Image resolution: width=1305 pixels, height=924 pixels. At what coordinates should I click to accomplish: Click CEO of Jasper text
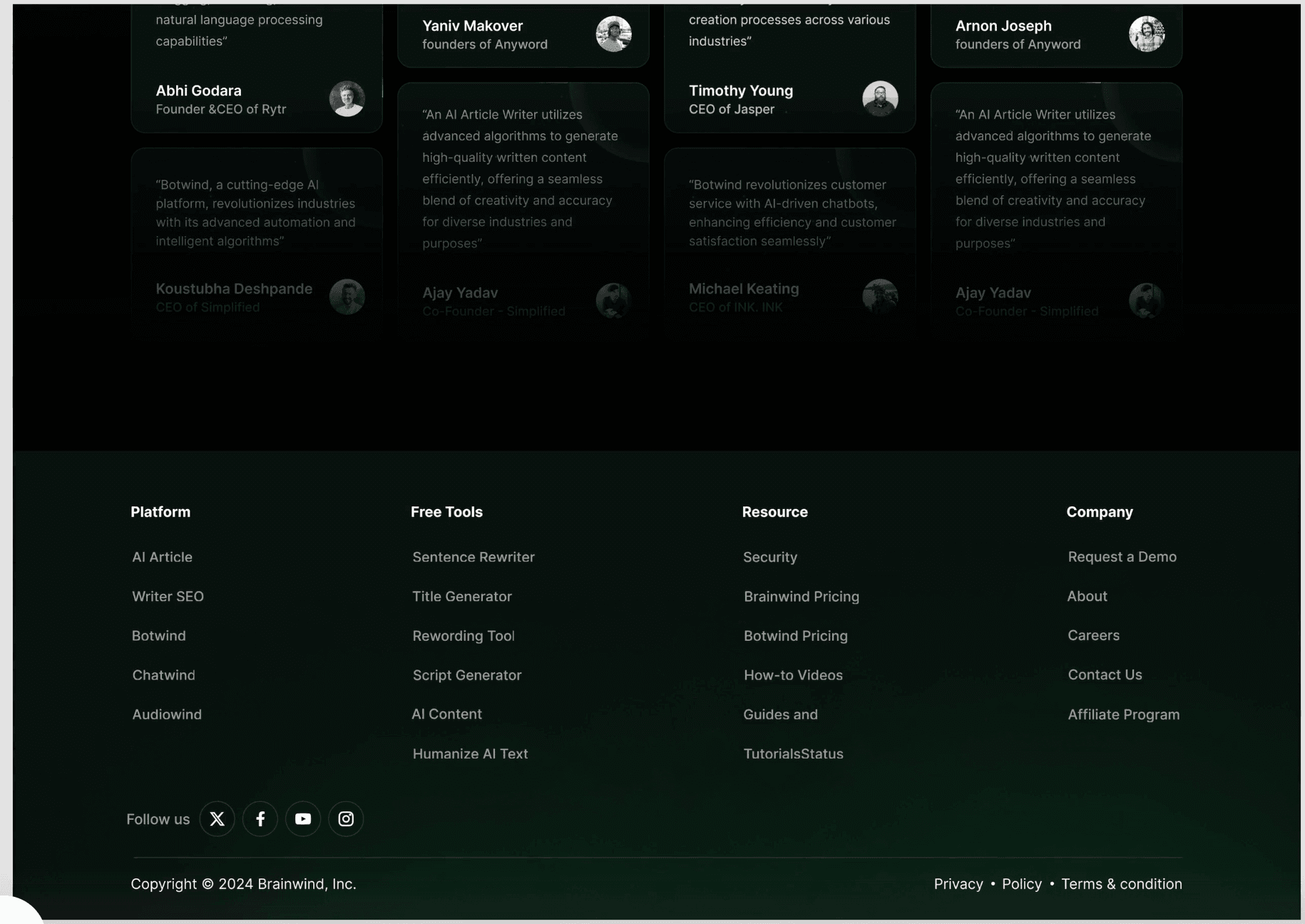(732, 109)
